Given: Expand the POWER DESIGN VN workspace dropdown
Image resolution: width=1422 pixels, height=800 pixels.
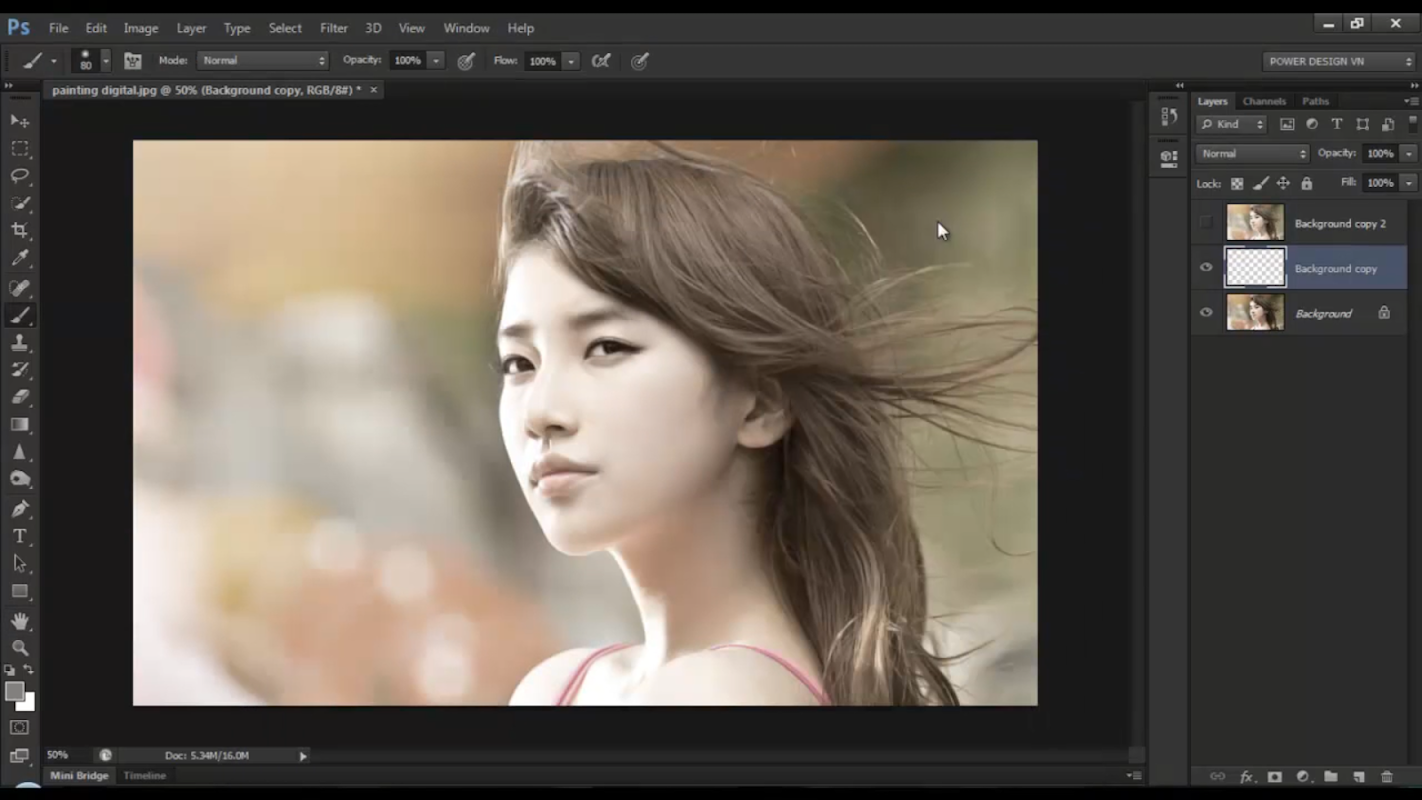Looking at the screenshot, I should (x=1338, y=61).
